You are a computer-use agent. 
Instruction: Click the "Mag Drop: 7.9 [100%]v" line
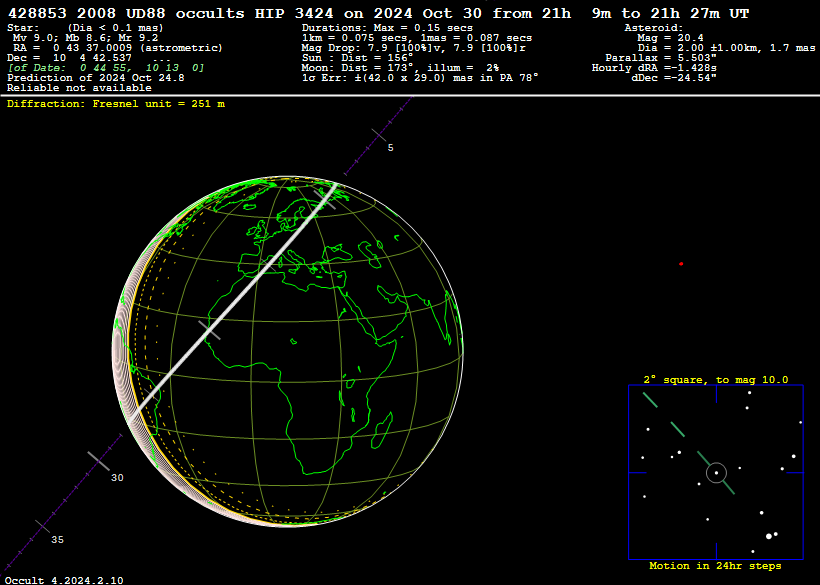tap(414, 48)
